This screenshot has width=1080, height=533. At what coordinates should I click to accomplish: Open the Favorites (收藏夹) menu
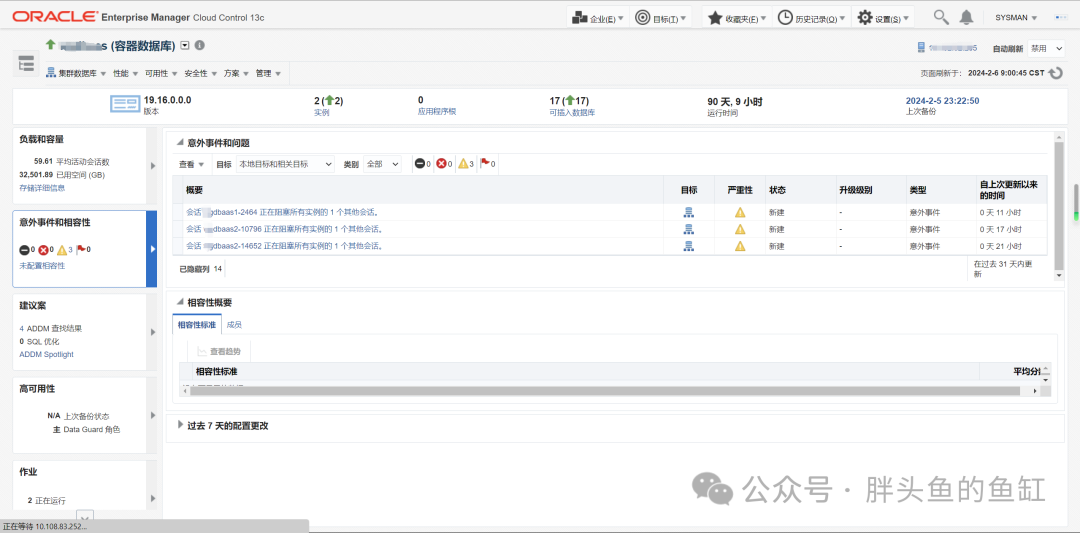click(737, 18)
